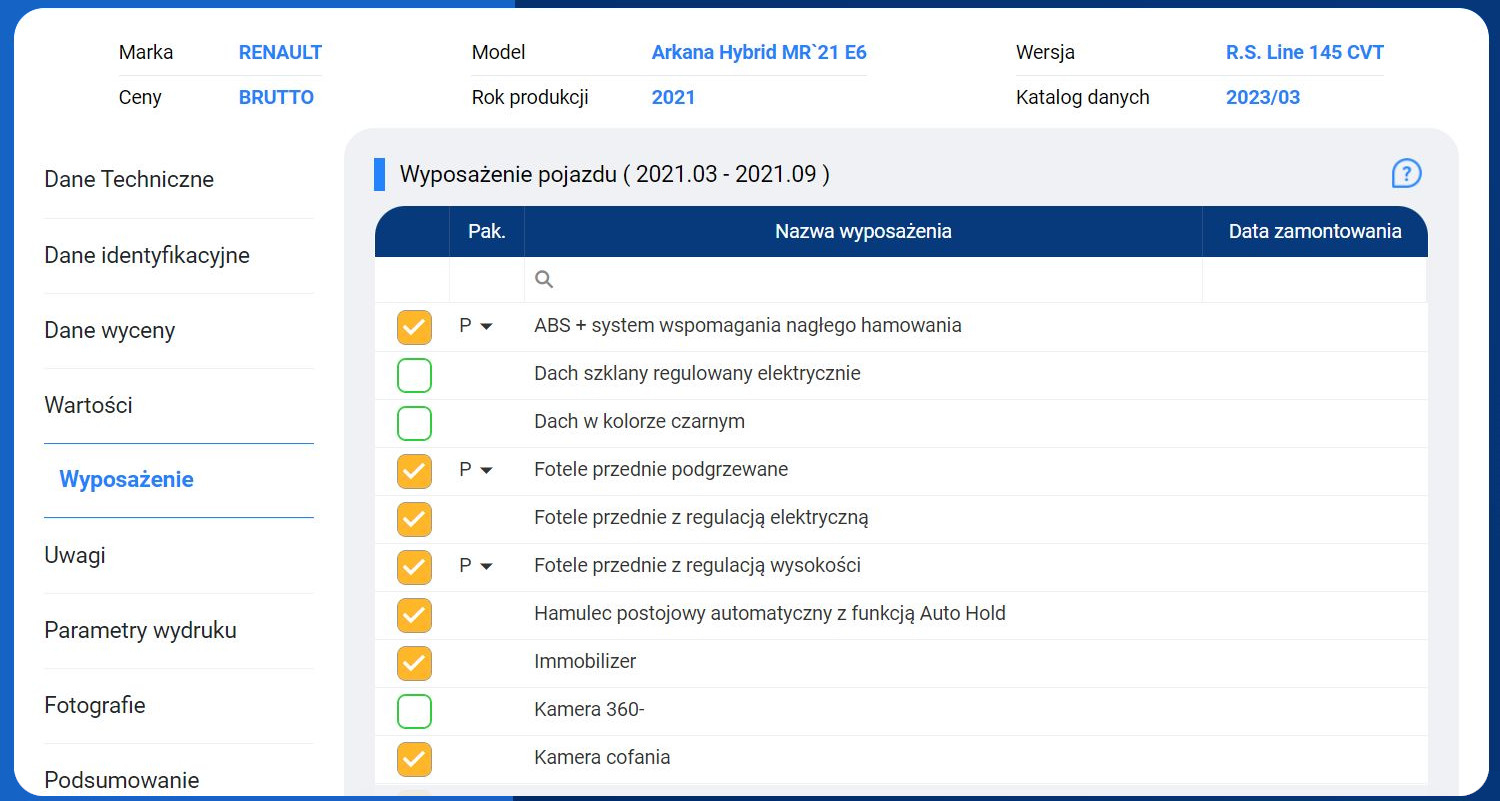Image resolution: width=1500 pixels, height=801 pixels.
Task: Open the help question mark icon
Action: [x=1406, y=174]
